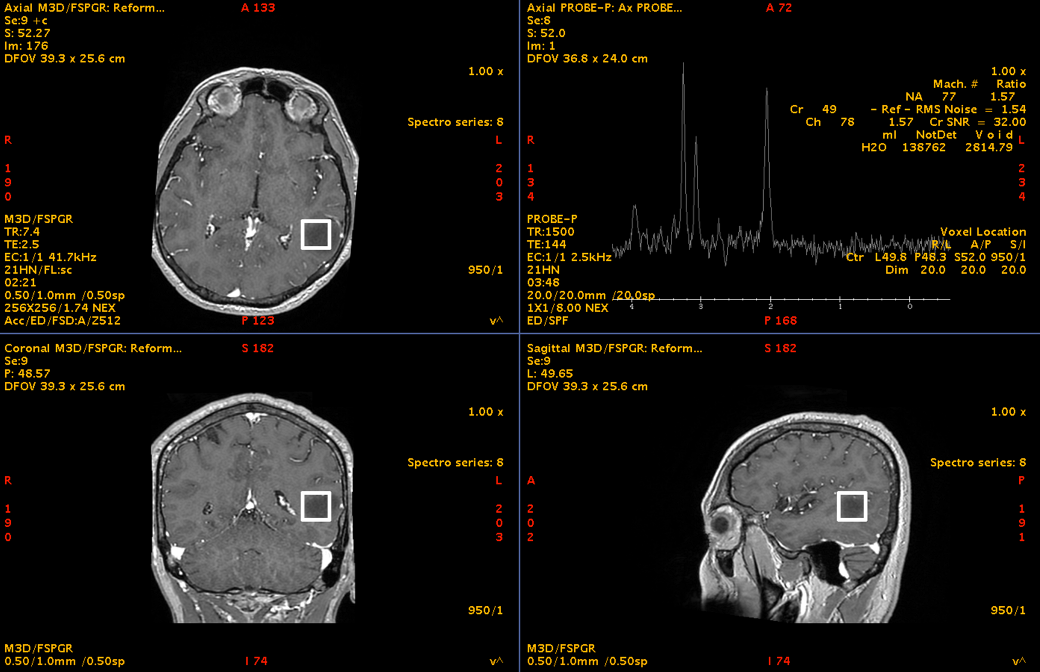Image resolution: width=1040 pixels, height=672 pixels.
Task: Select the Axial PROBE-P viewport title
Action: [x=604, y=7]
